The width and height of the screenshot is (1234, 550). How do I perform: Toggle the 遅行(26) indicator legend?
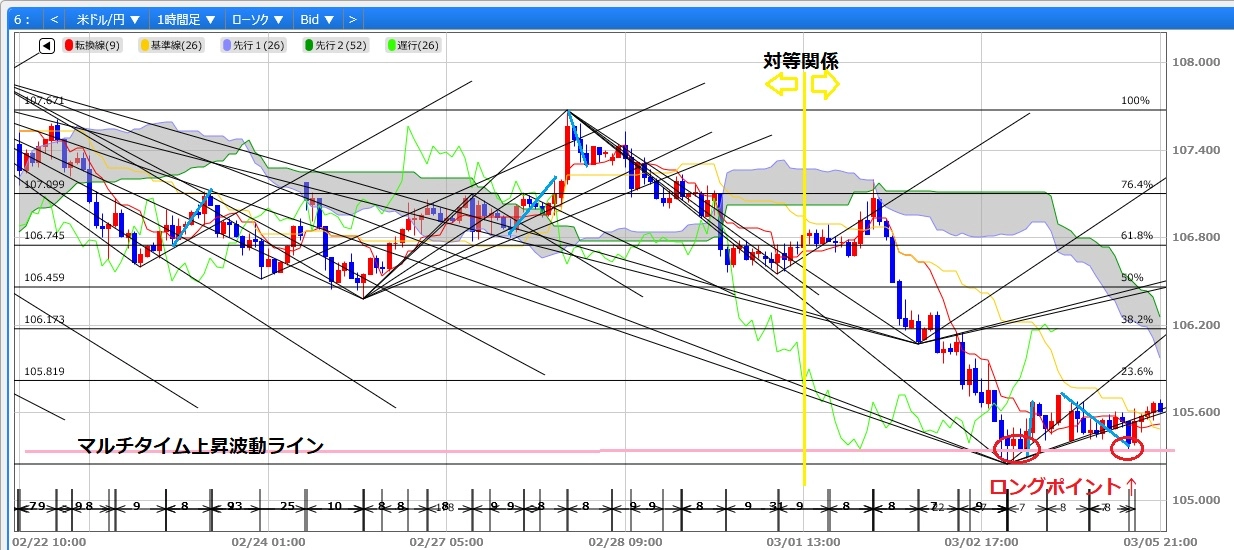414,46
